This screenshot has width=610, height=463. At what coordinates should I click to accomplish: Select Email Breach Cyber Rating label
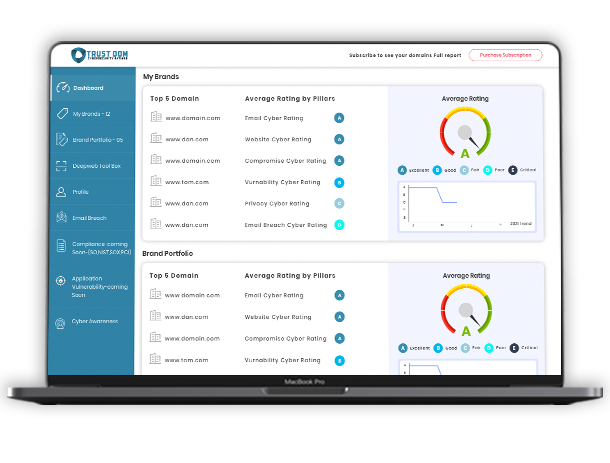pyautogui.click(x=286, y=225)
